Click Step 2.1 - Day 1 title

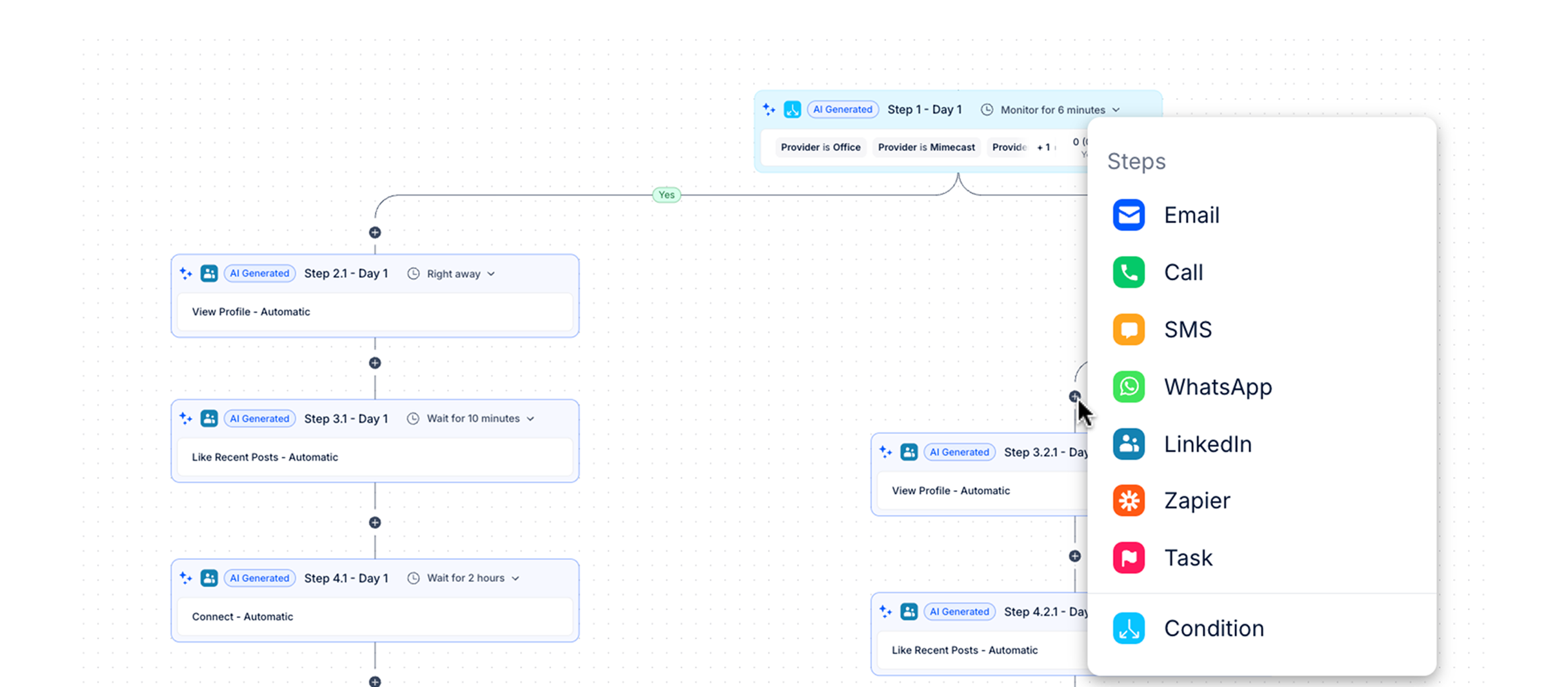tap(347, 274)
